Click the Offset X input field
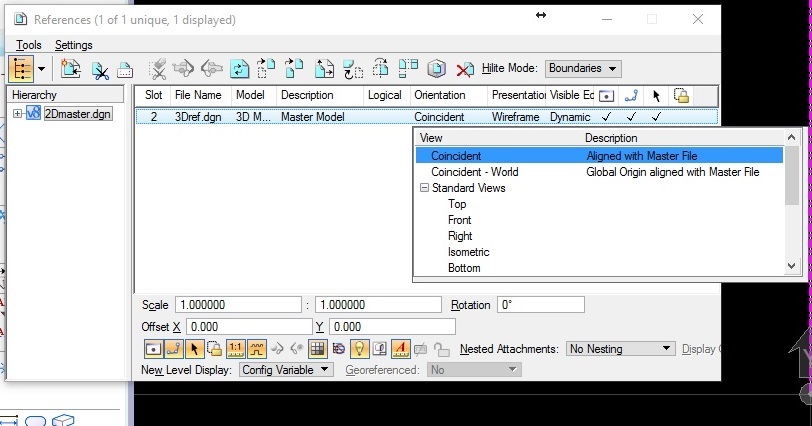This screenshot has height=426, width=812. [249, 327]
